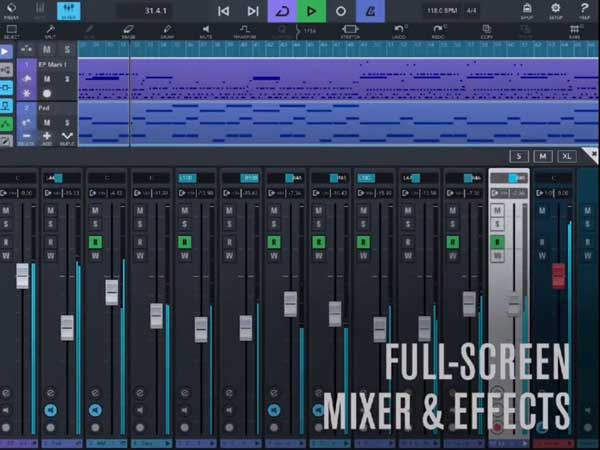Image resolution: width=600 pixels, height=450 pixels.
Task: Mute the EP Mark I track
Action: [46, 78]
